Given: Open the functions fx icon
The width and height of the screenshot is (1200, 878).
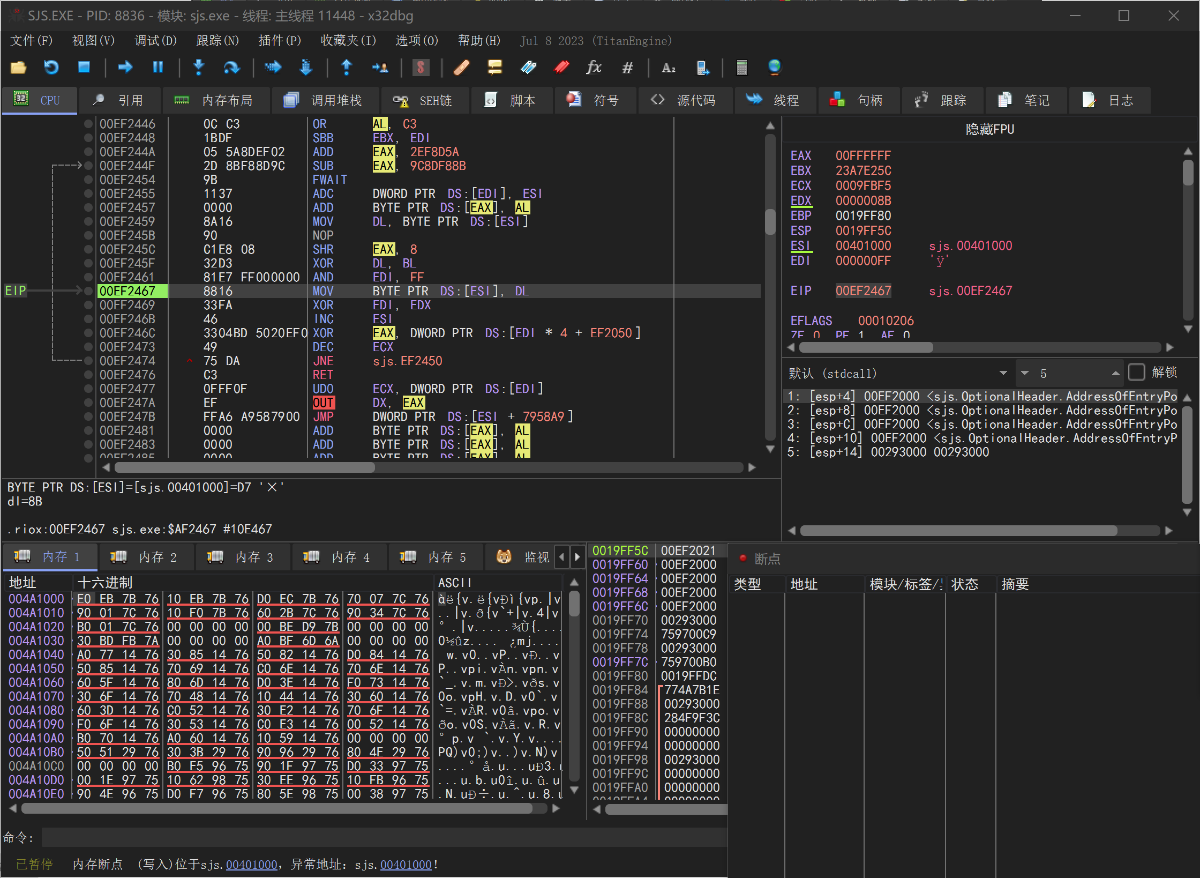Looking at the screenshot, I should click(594, 67).
